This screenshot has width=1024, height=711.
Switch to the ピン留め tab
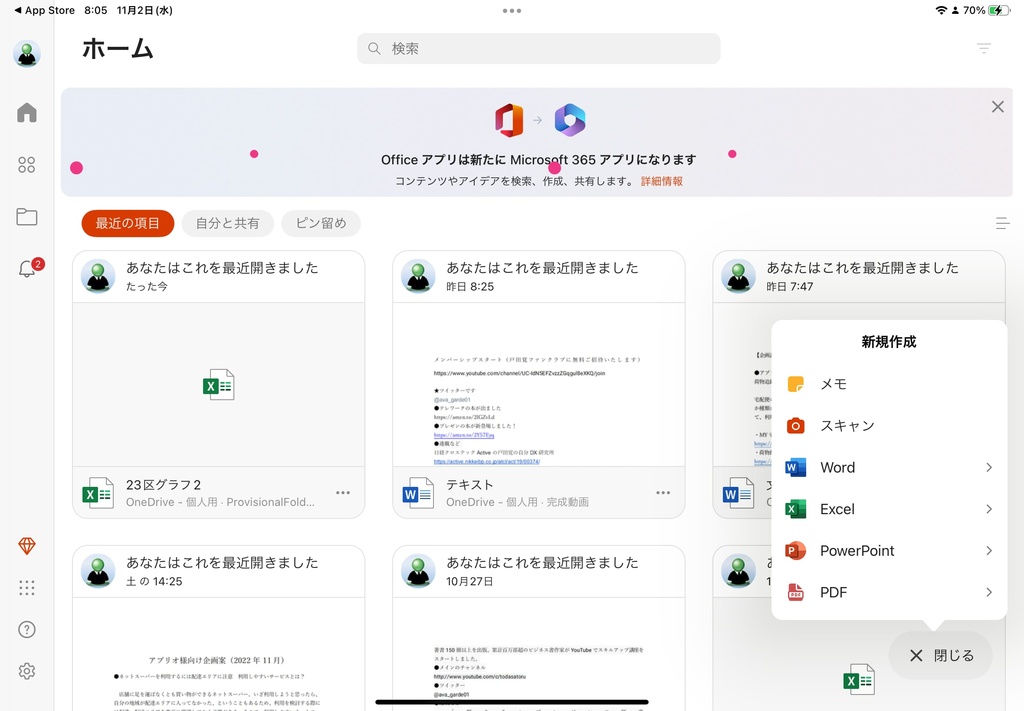[321, 223]
